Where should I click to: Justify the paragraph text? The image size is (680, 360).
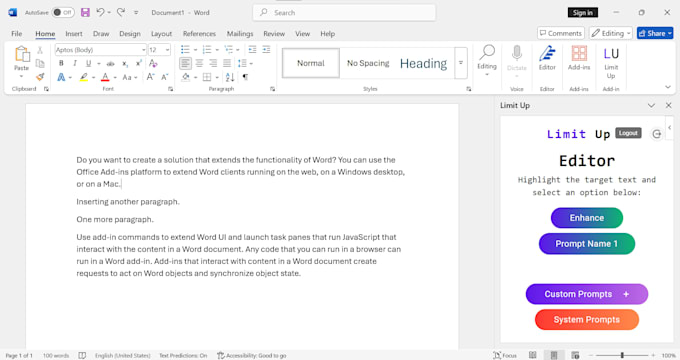pyautogui.click(x=227, y=63)
